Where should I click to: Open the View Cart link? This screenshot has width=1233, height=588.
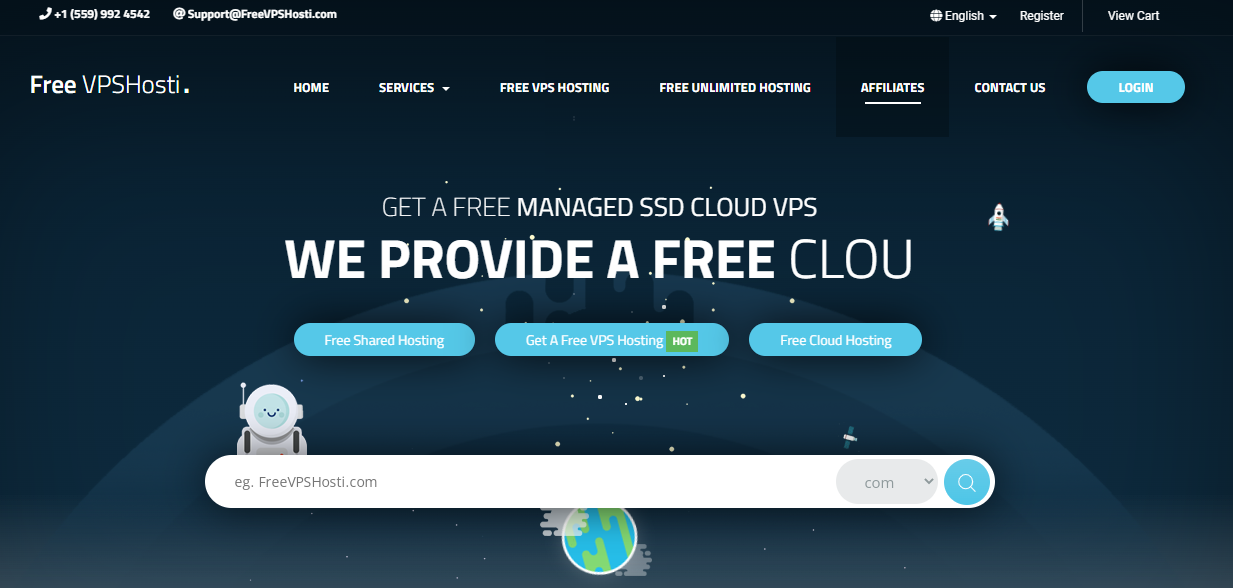point(1134,16)
